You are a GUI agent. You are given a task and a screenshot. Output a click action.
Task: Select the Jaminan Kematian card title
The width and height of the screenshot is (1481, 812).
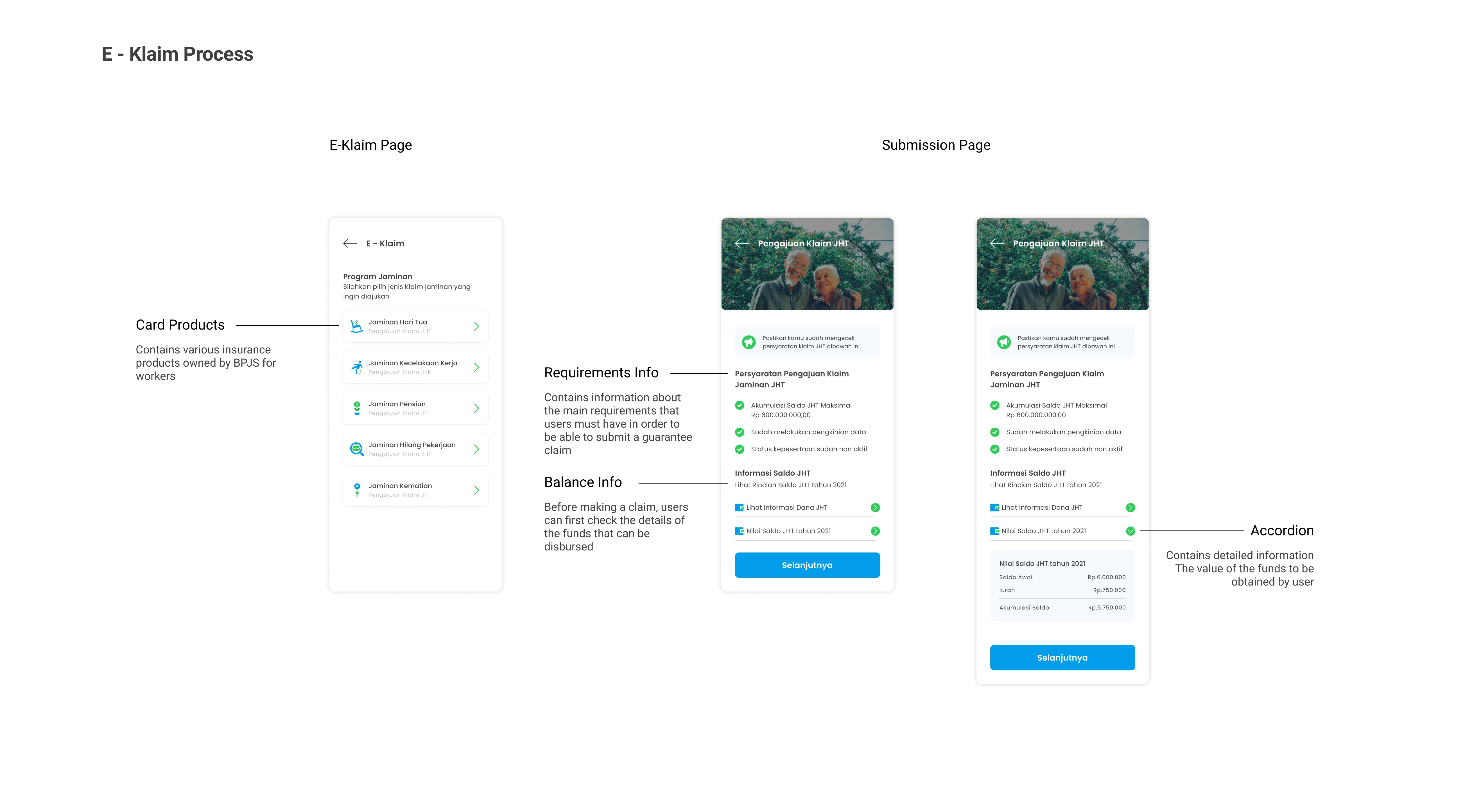tap(400, 486)
